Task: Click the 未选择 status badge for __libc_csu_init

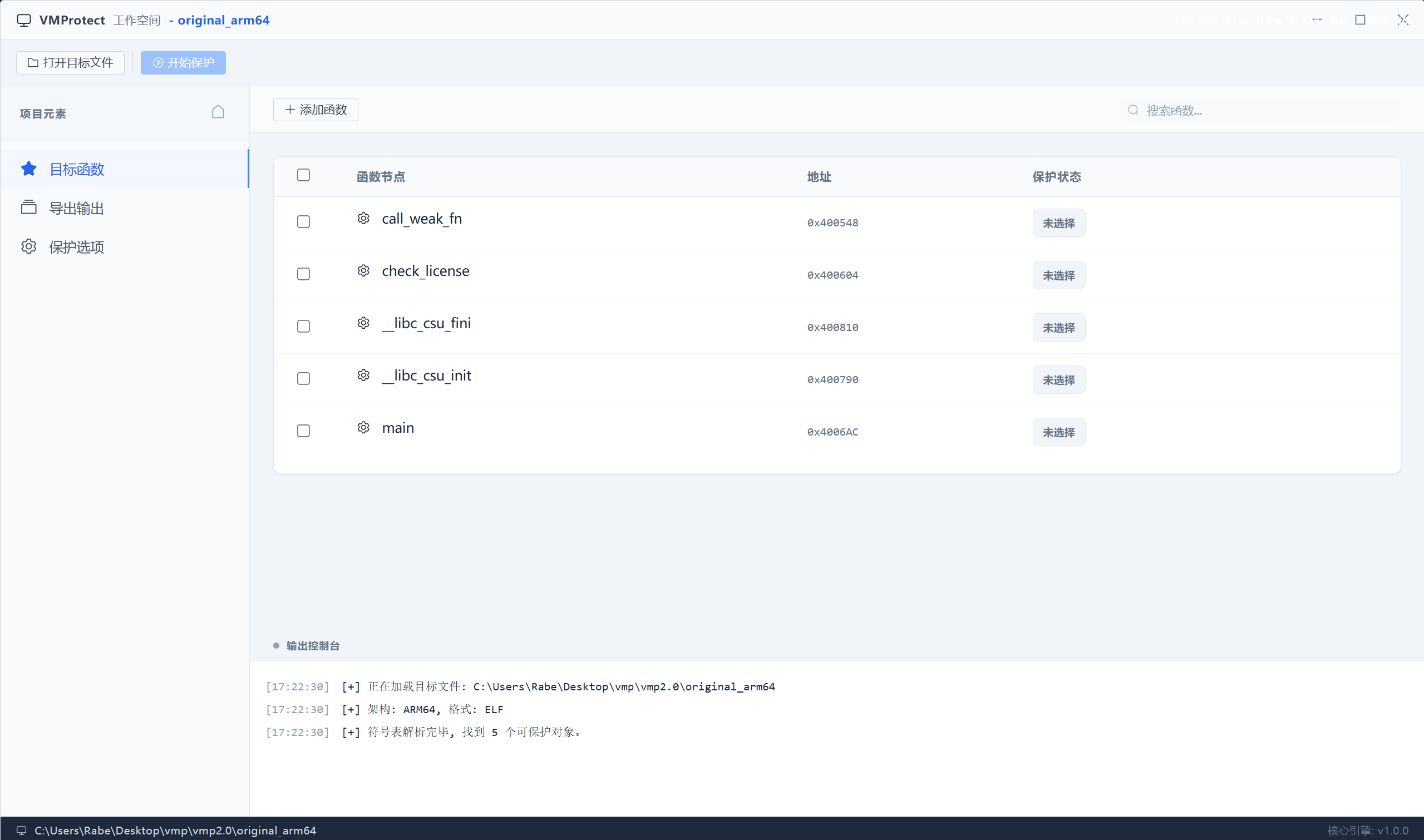Action: coord(1059,380)
